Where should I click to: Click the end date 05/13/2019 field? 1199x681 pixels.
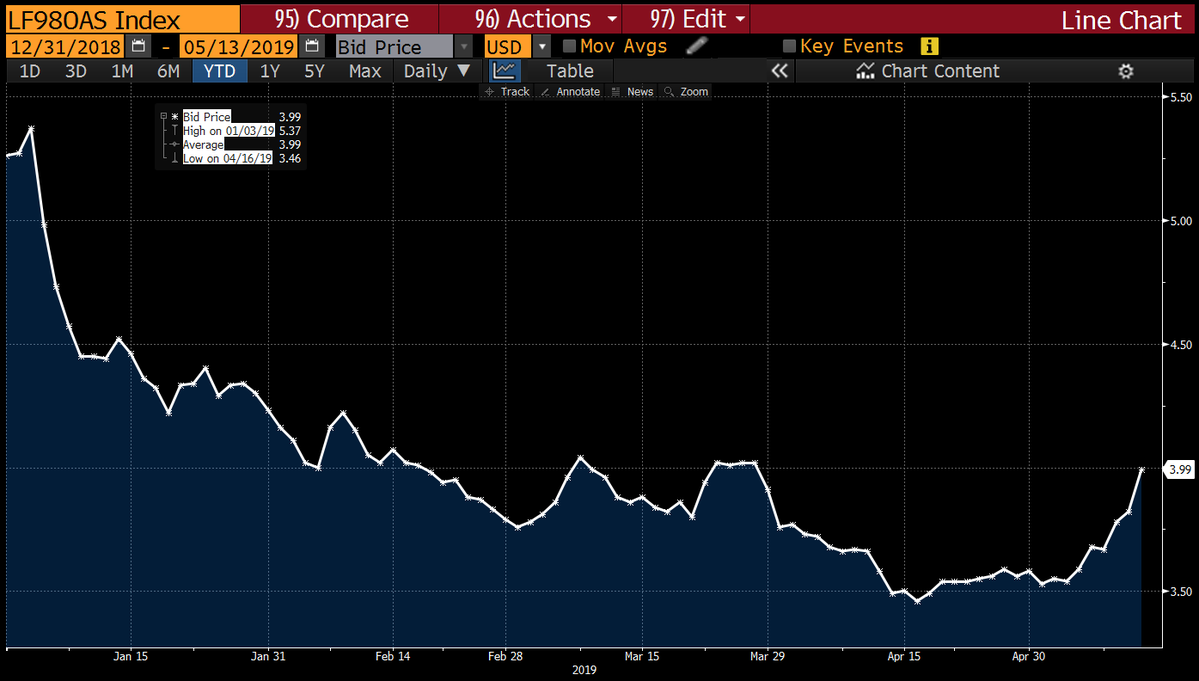pyautogui.click(x=239, y=47)
